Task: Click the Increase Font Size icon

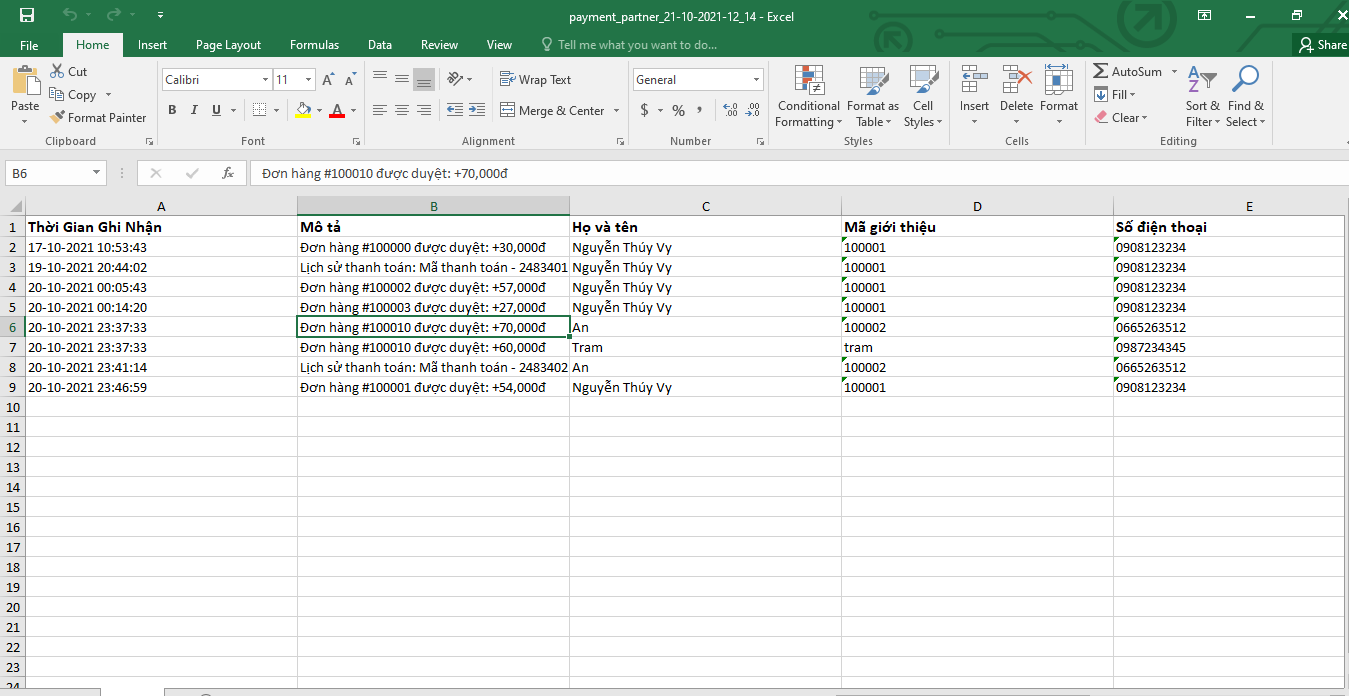Action: pos(329,80)
